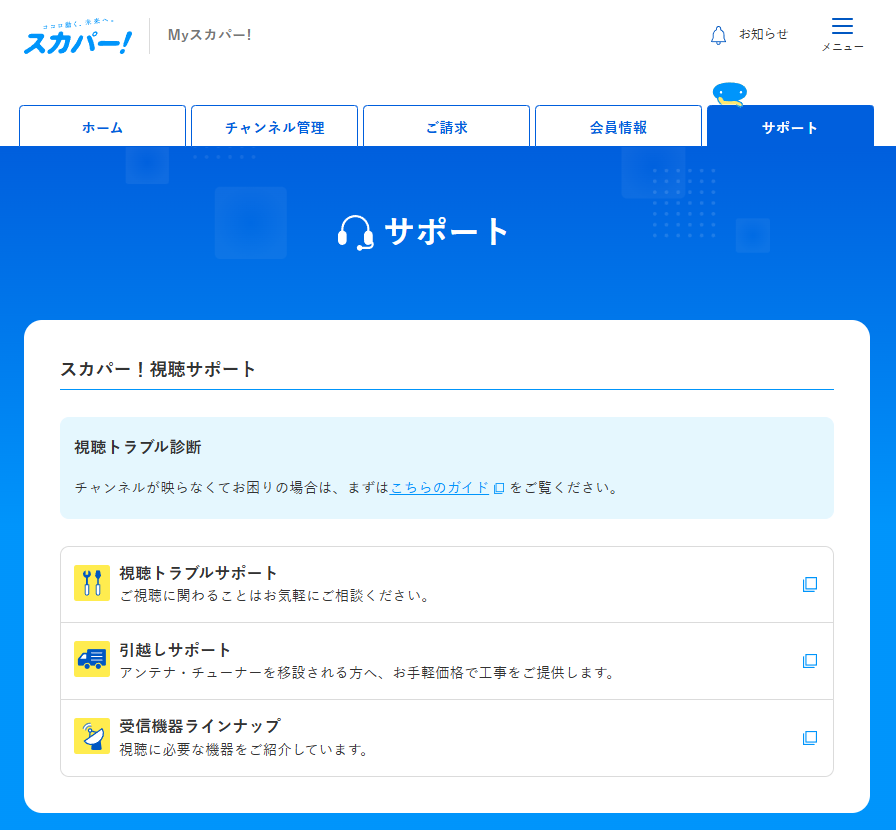Click the mascot character above サポート tab
Image resolution: width=896 pixels, height=830 pixels.
tap(729, 94)
